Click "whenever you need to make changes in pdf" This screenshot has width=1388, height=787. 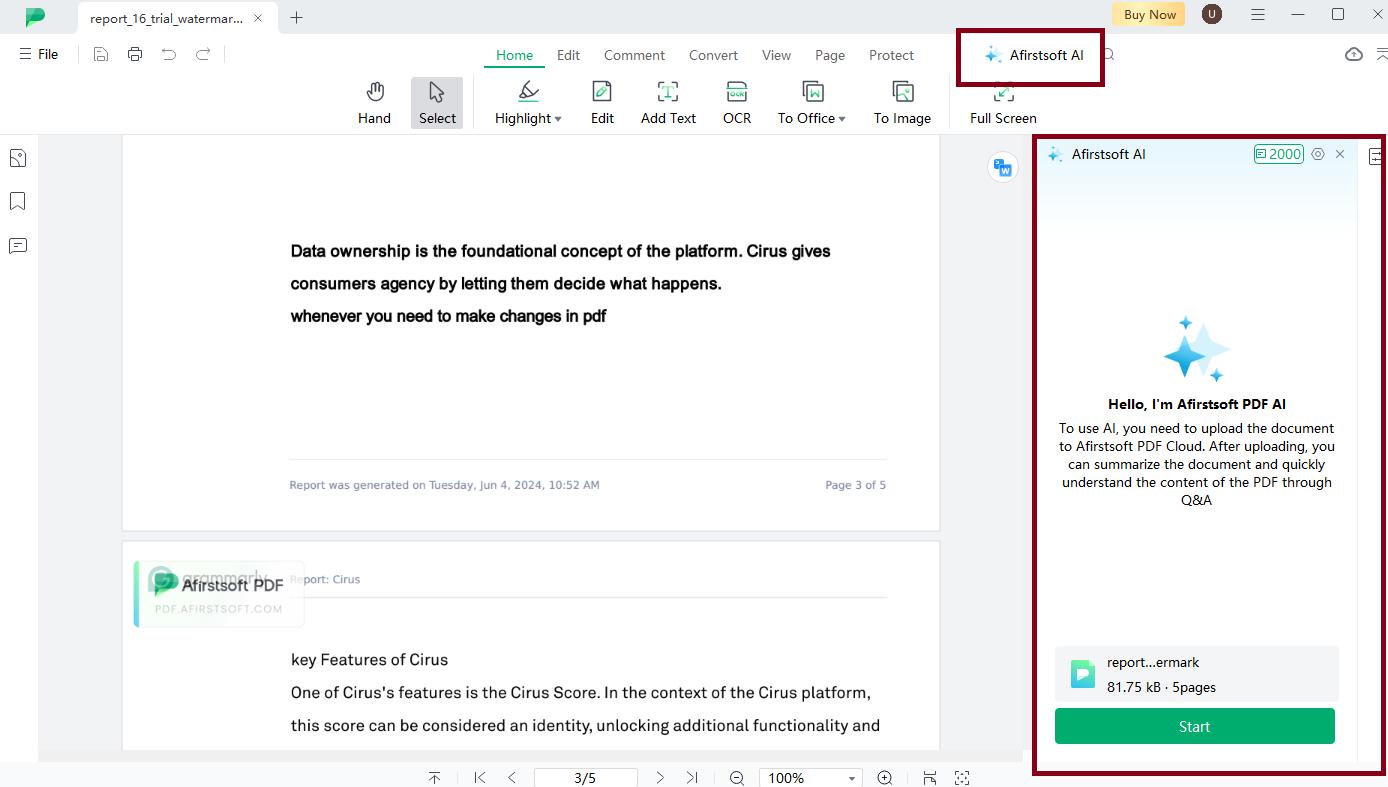(x=448, y=316)
